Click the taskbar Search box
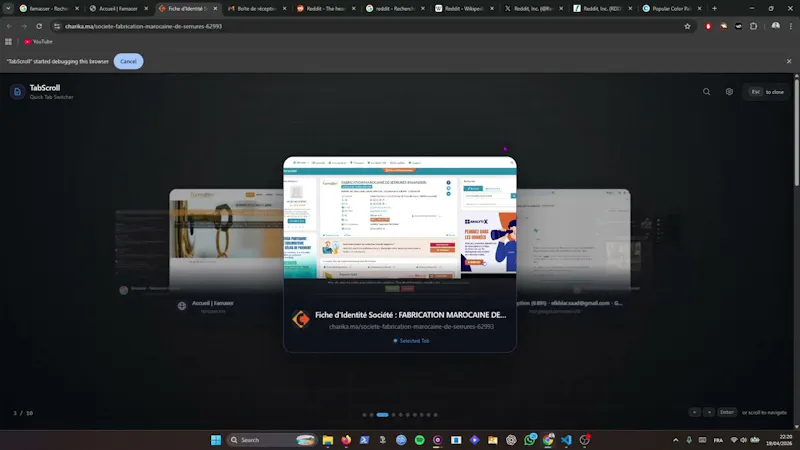The height and width of the screenshot is (450, 800). click(x=272, y=440)
